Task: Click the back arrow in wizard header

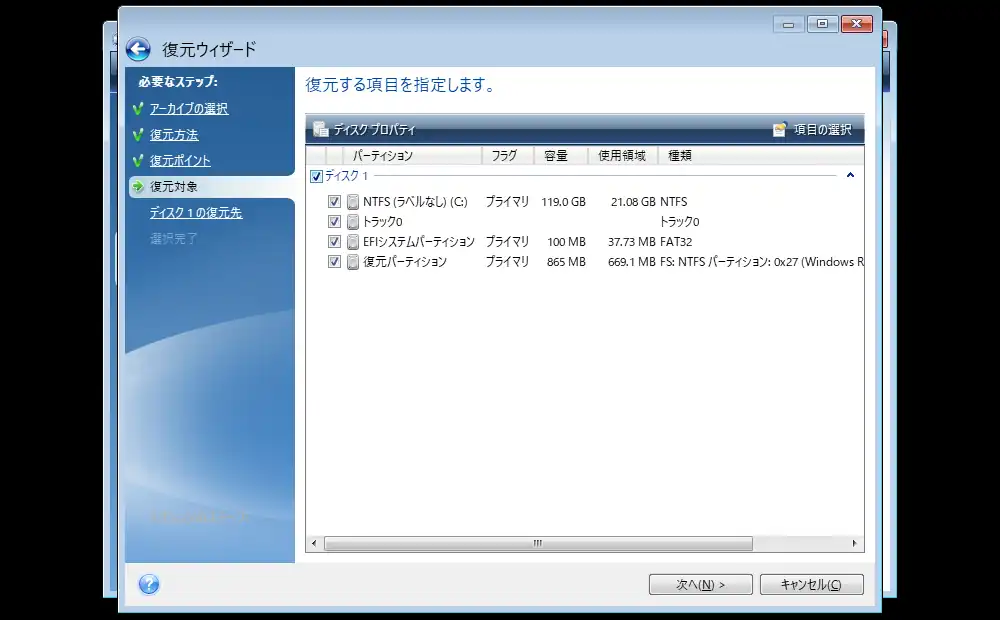Action: tap(138, 49)
